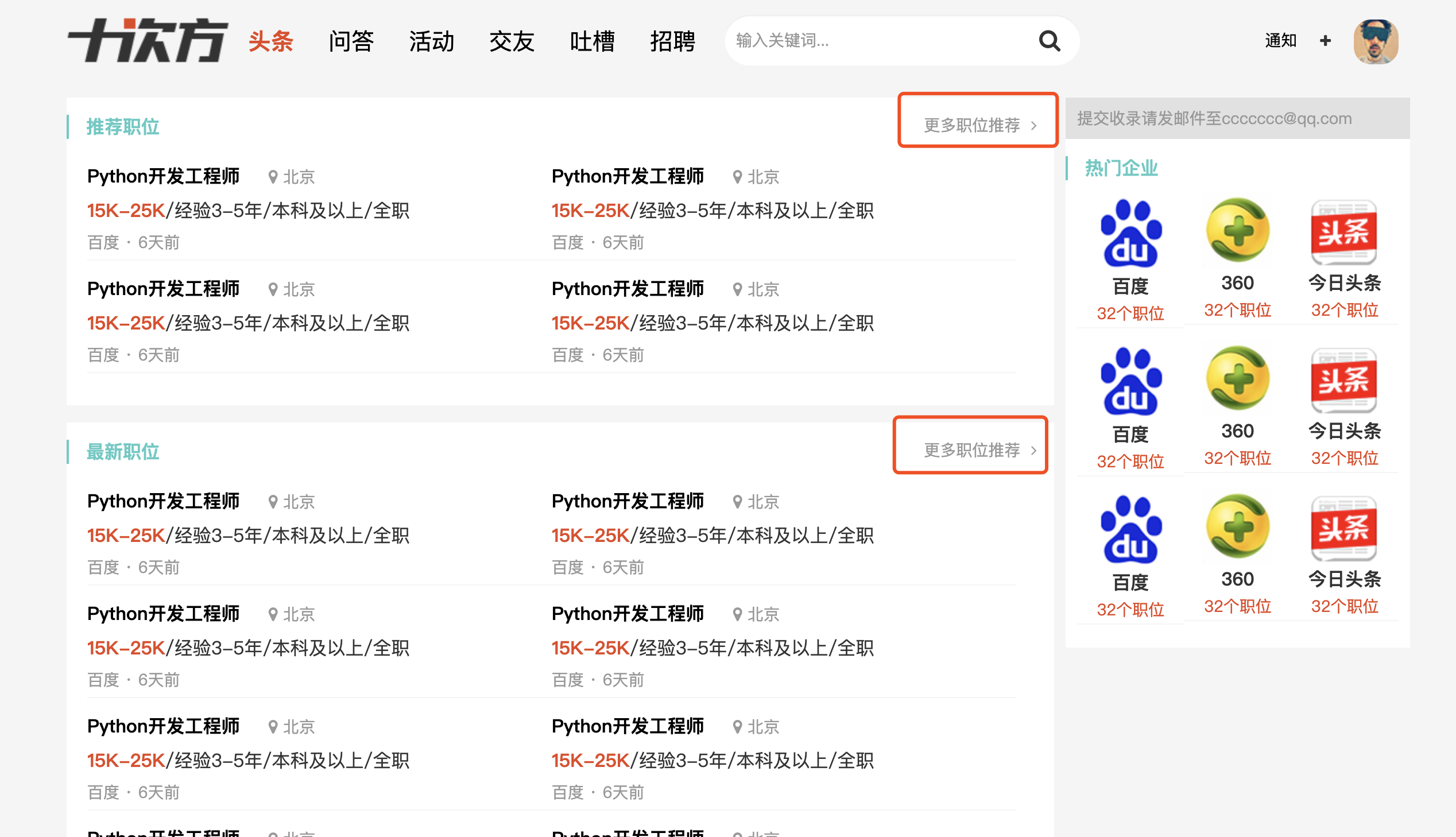Open the third-row right Python开发工程师 job in 最新职位
This screenshot has width=1456, height=837.
point(628,727)
